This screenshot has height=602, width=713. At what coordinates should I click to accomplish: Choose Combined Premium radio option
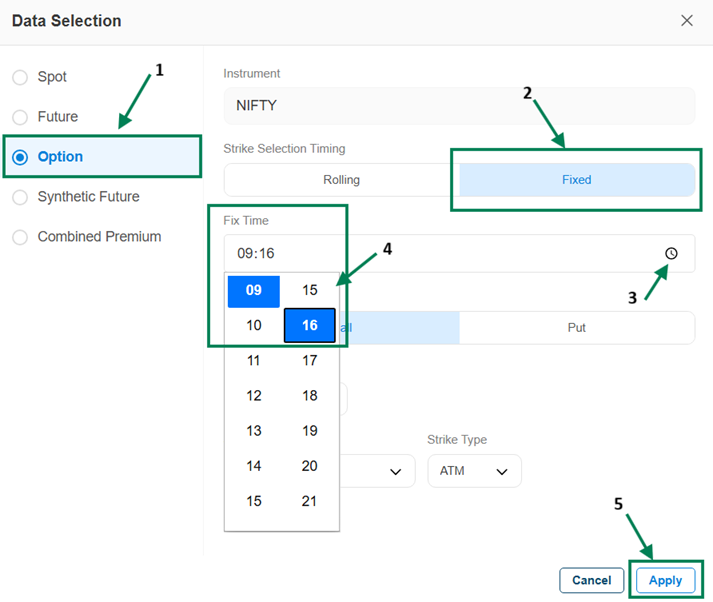(x=20, y=237)
